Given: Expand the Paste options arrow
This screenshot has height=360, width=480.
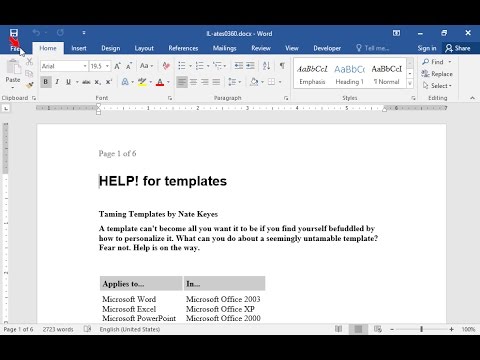Looking at the screenshot, I should pos(13,88).
